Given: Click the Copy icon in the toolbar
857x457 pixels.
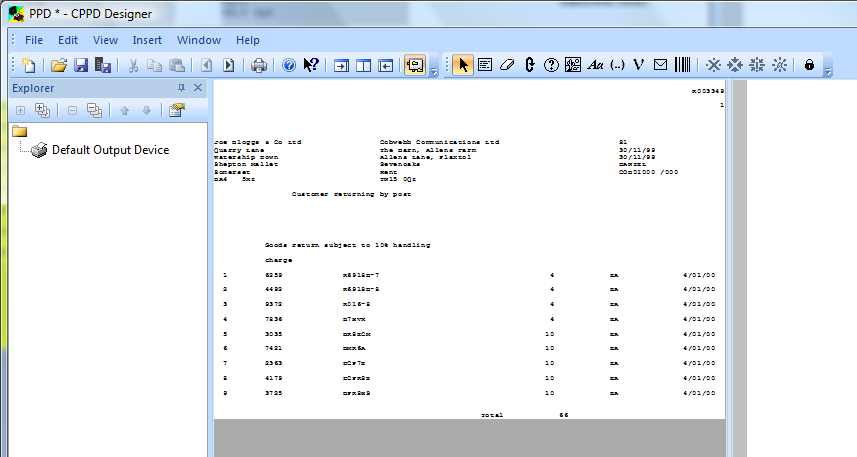Looking at the screenshot, I should point(155,65).
